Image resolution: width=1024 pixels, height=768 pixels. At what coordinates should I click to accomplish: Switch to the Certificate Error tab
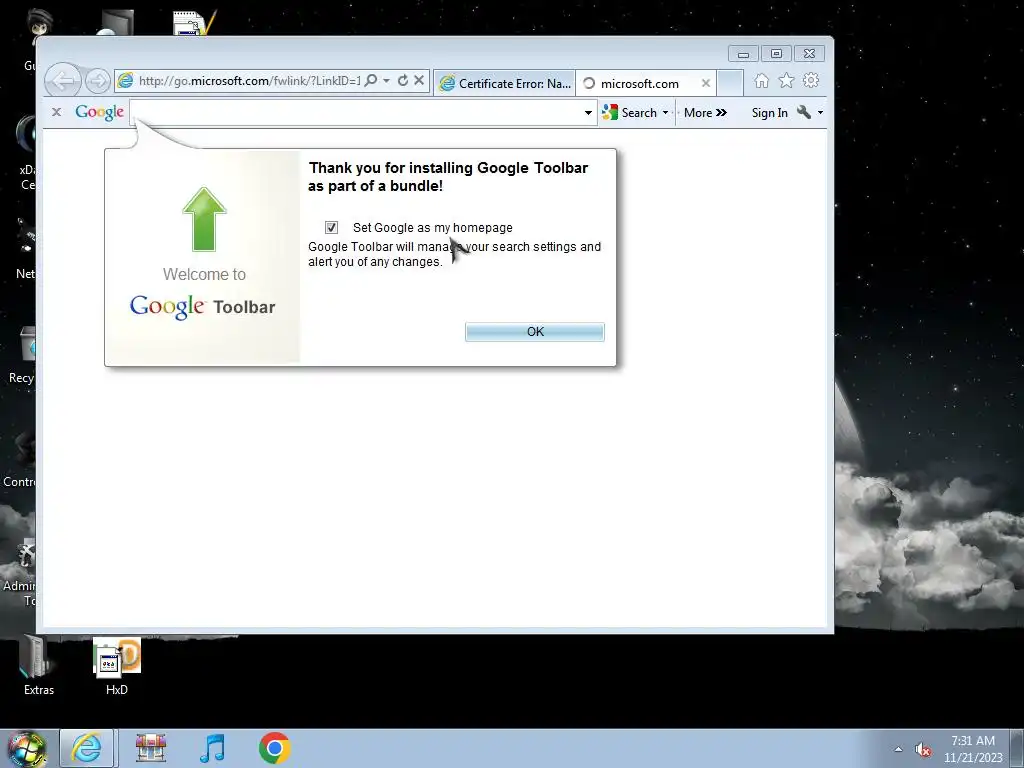coord(504,84)
